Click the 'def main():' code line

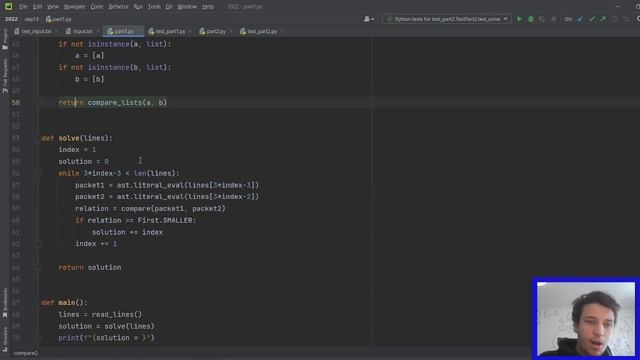tap(64, 302)
